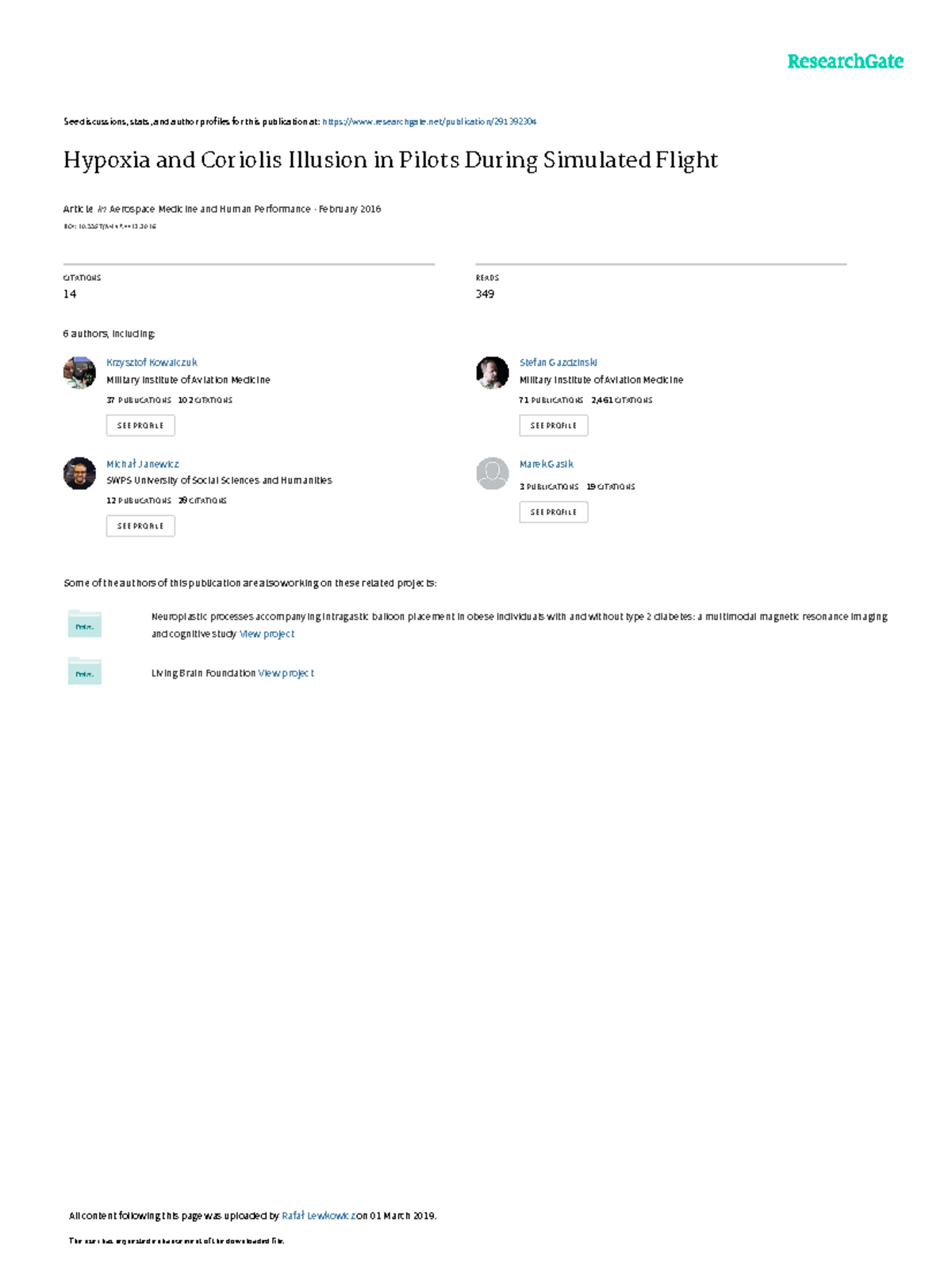The width and height of the screenshot is (952, 1270).
Task: Click See Profile button under Marek Gasik
Action: point(553,512)
